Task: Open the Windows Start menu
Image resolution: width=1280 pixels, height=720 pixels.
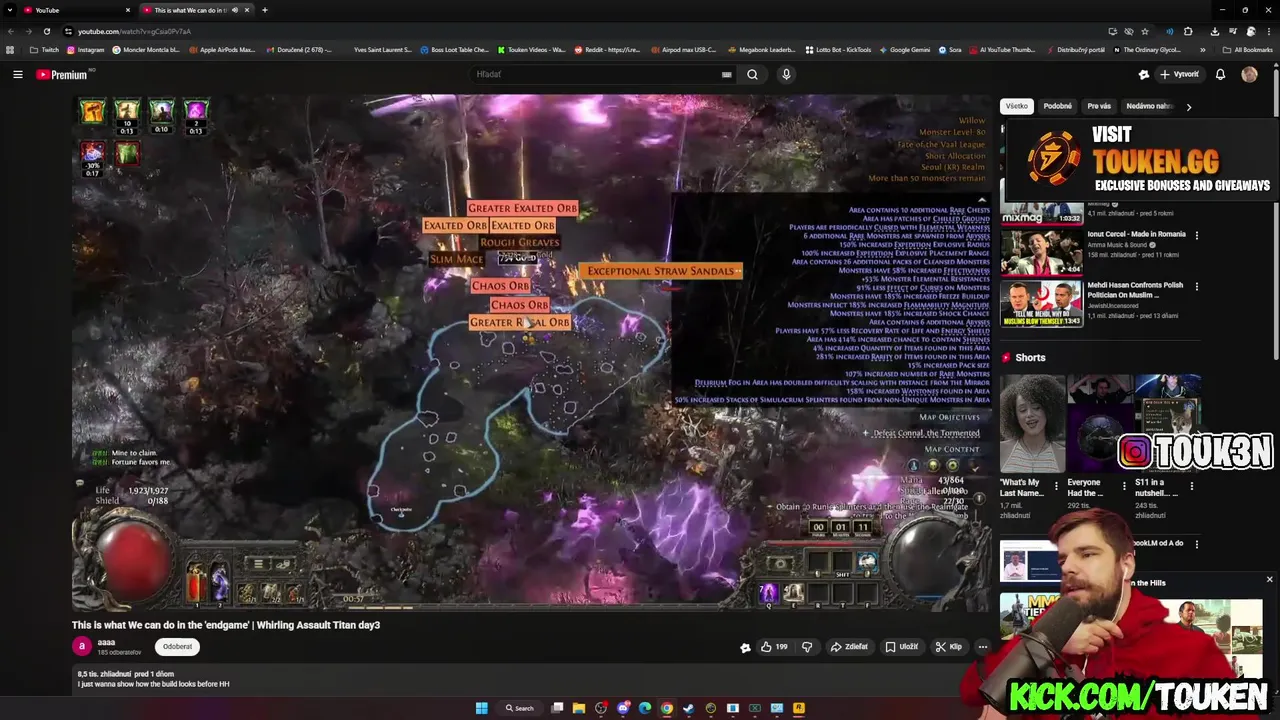Action: pos(481,708)
